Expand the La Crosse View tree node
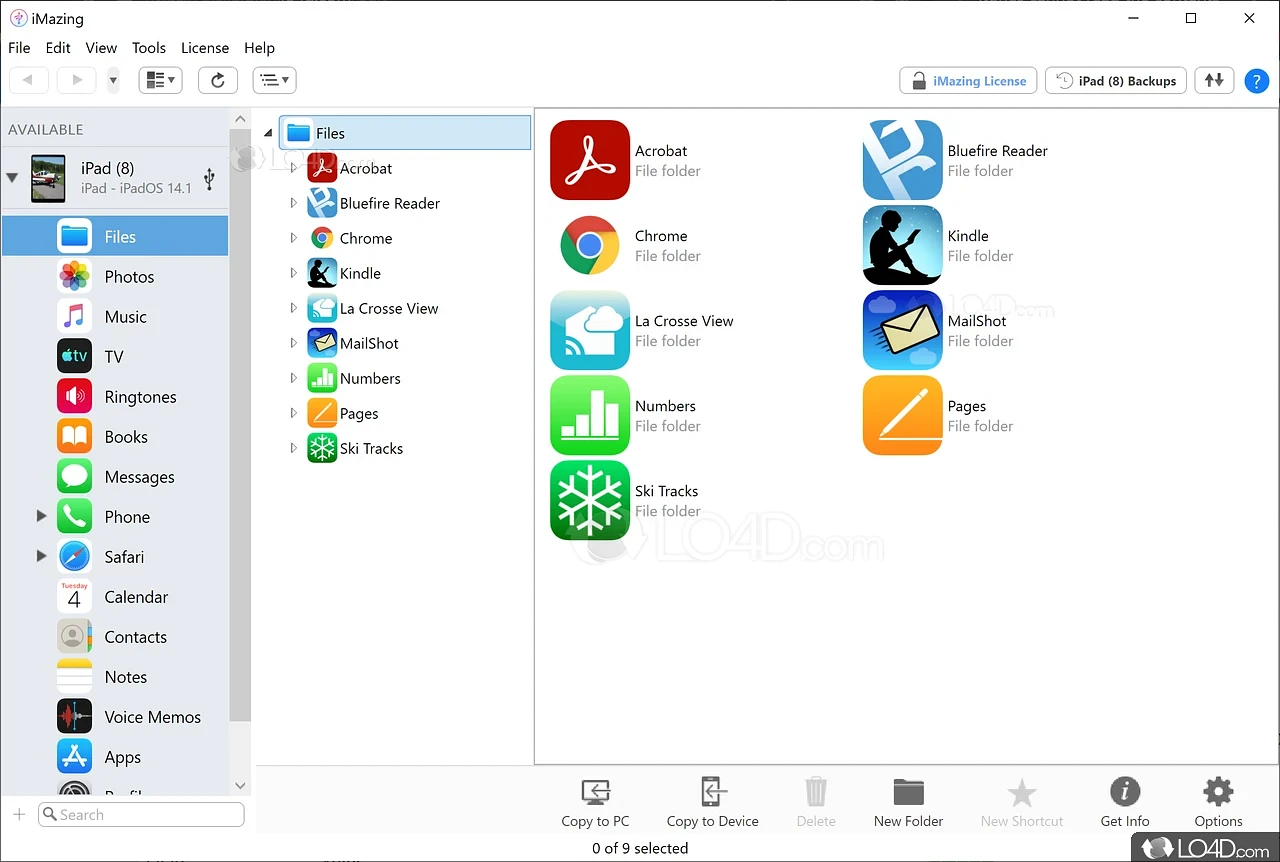 pos(293,308)
